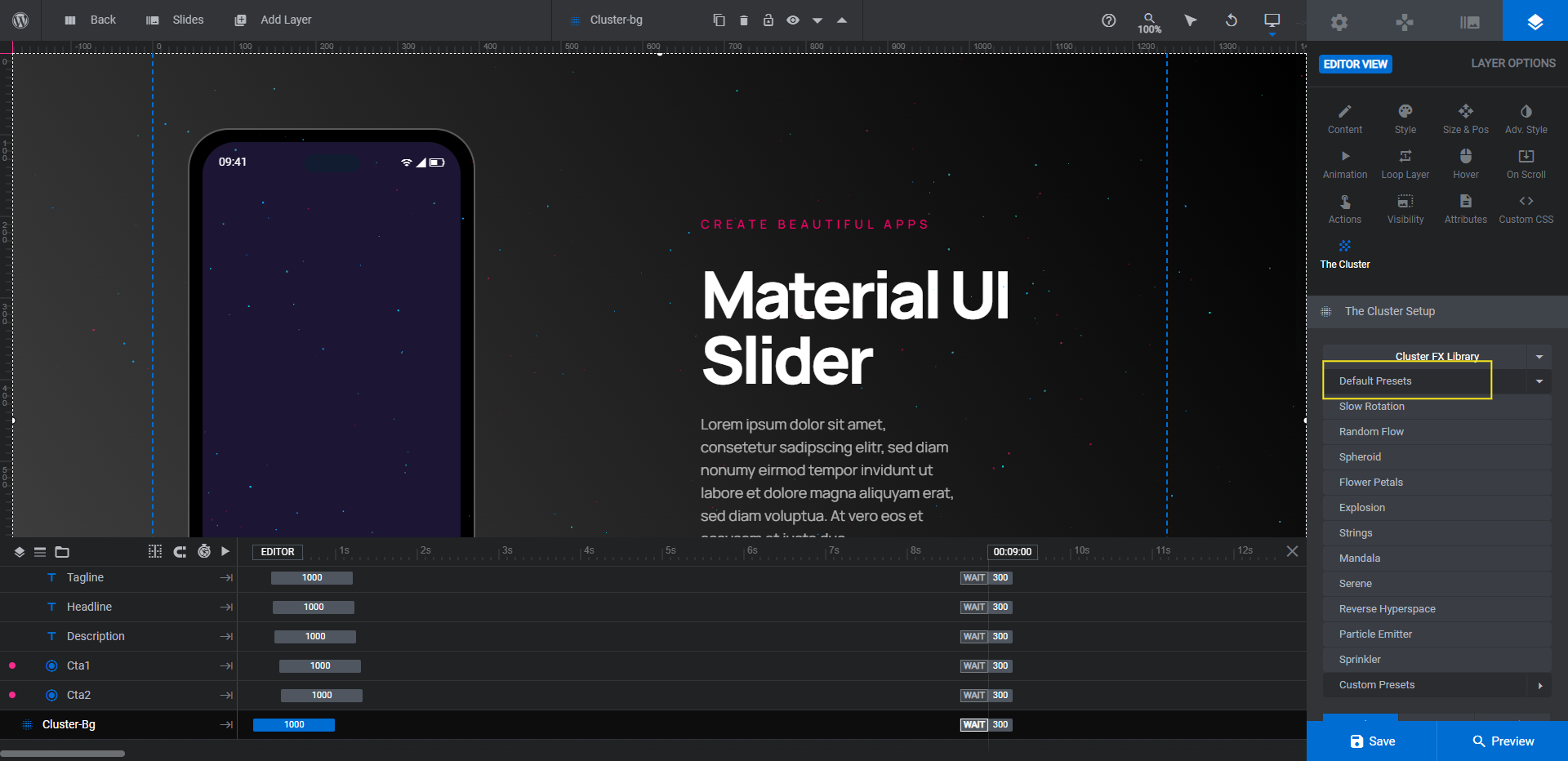Play the timeline animation
1568x761 pixels.
coord(225,551)
